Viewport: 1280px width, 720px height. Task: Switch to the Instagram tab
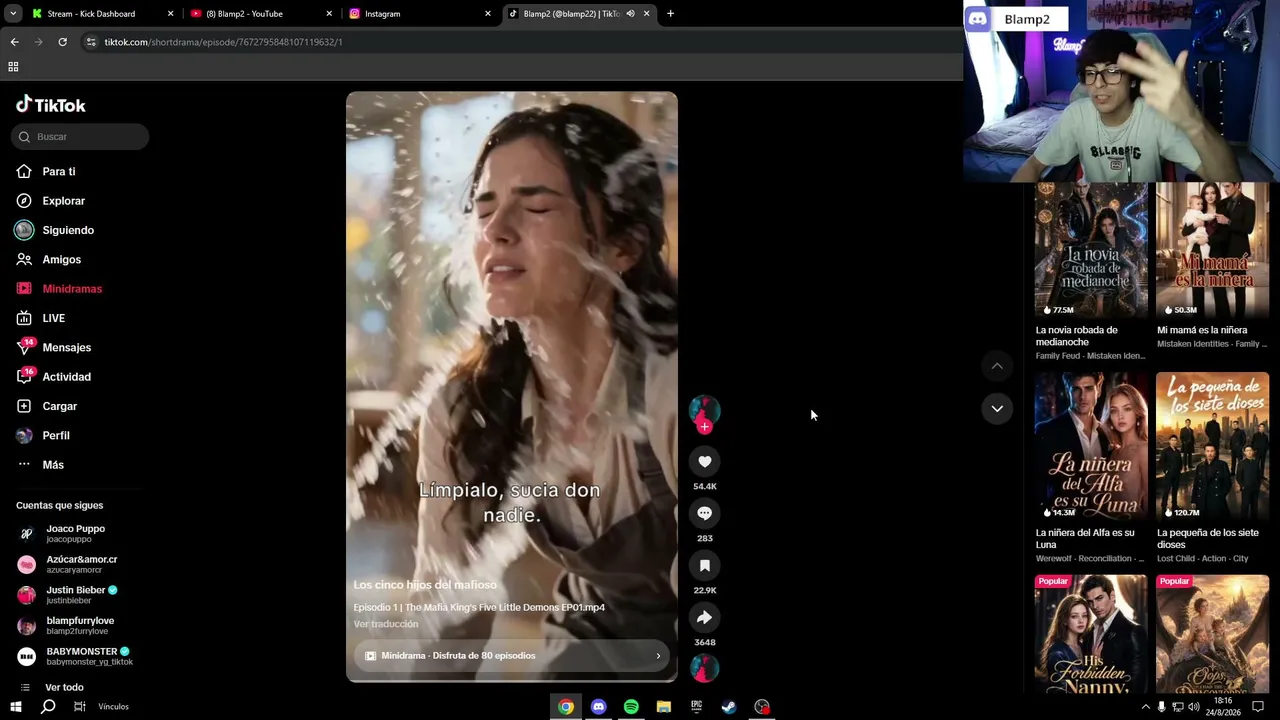pyautogui.click(x=420, y=14)
